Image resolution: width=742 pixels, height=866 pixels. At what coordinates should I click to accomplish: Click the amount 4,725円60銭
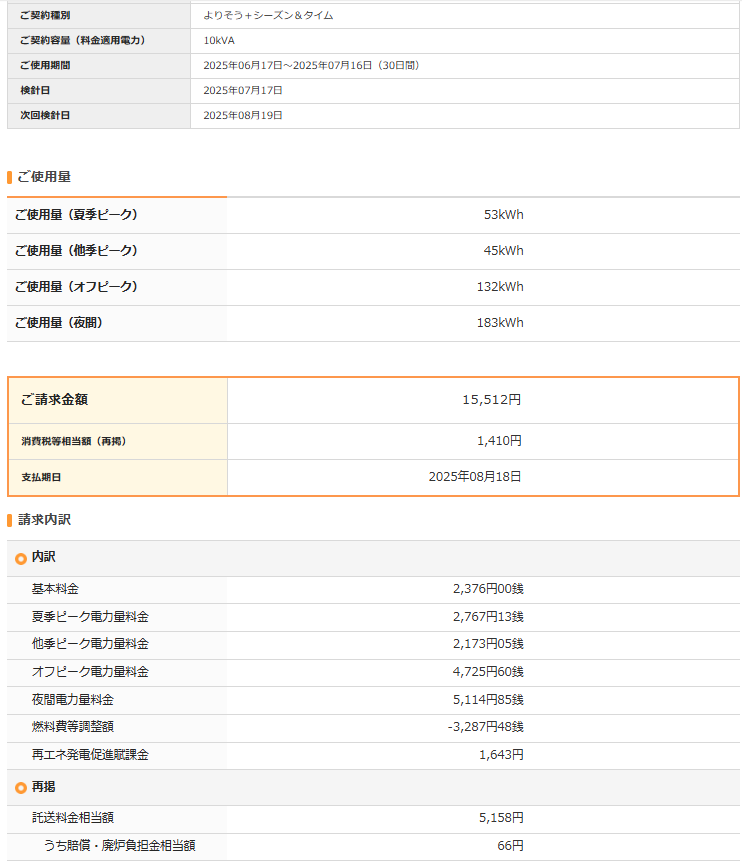coord(488,672)
